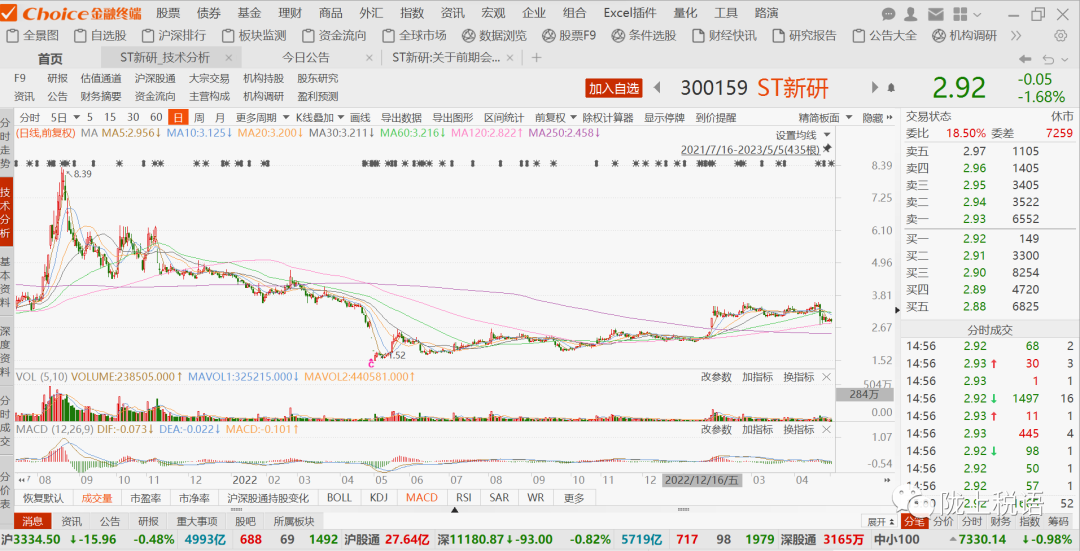Click the chat message bubble icon
The width and height of the screenshot is (1080, 551).
tap(889, 13)
